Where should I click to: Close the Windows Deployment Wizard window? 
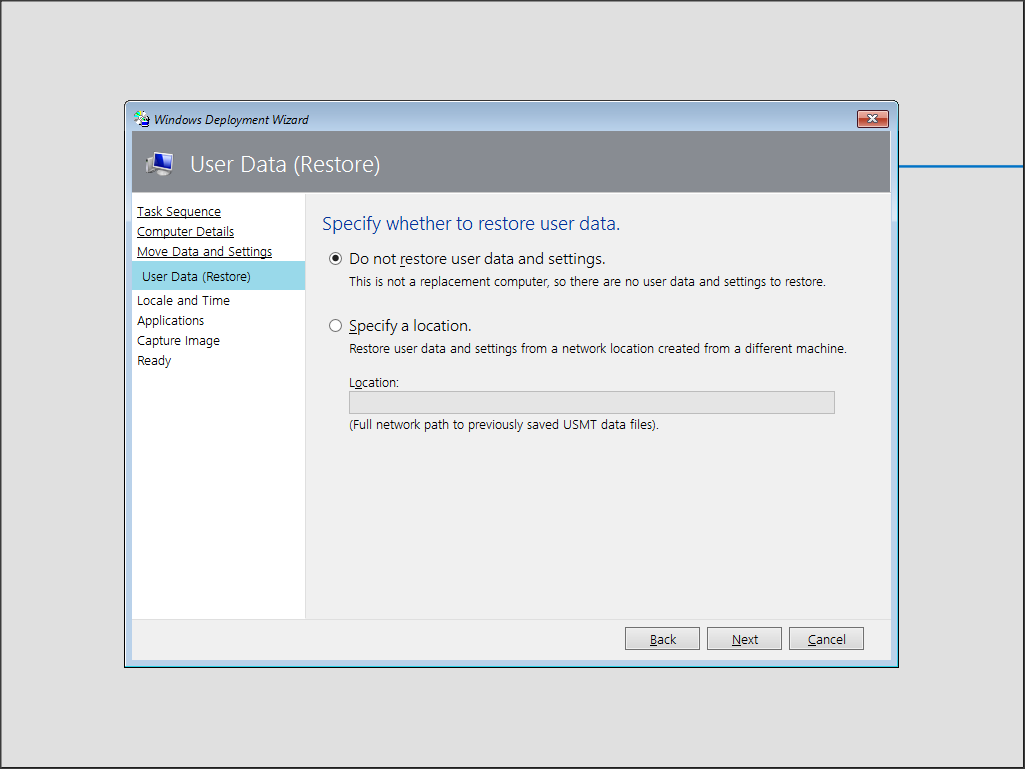[872, 119]
